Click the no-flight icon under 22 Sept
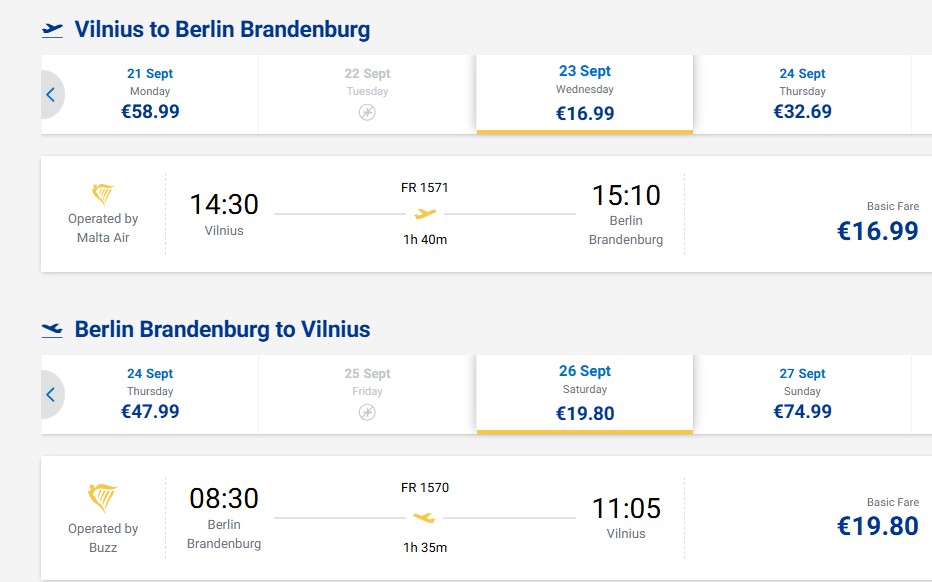The image size is (932, 582). tap(367, 112)
